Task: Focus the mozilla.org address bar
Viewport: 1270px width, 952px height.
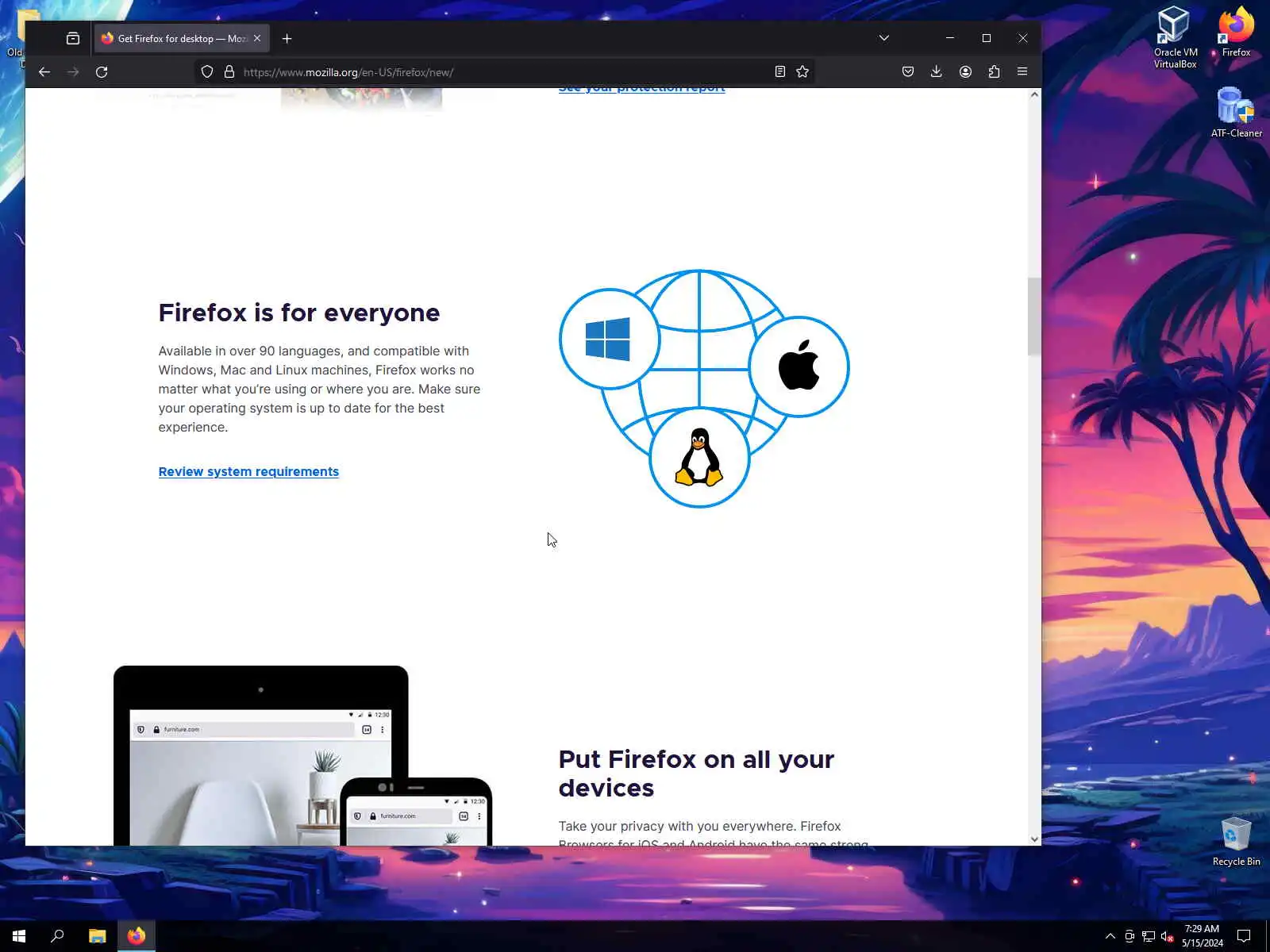Action: pos(504,72)
